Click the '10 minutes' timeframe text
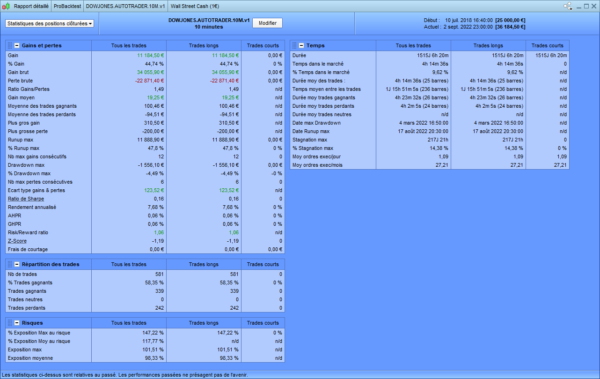 tap(209, 27)
